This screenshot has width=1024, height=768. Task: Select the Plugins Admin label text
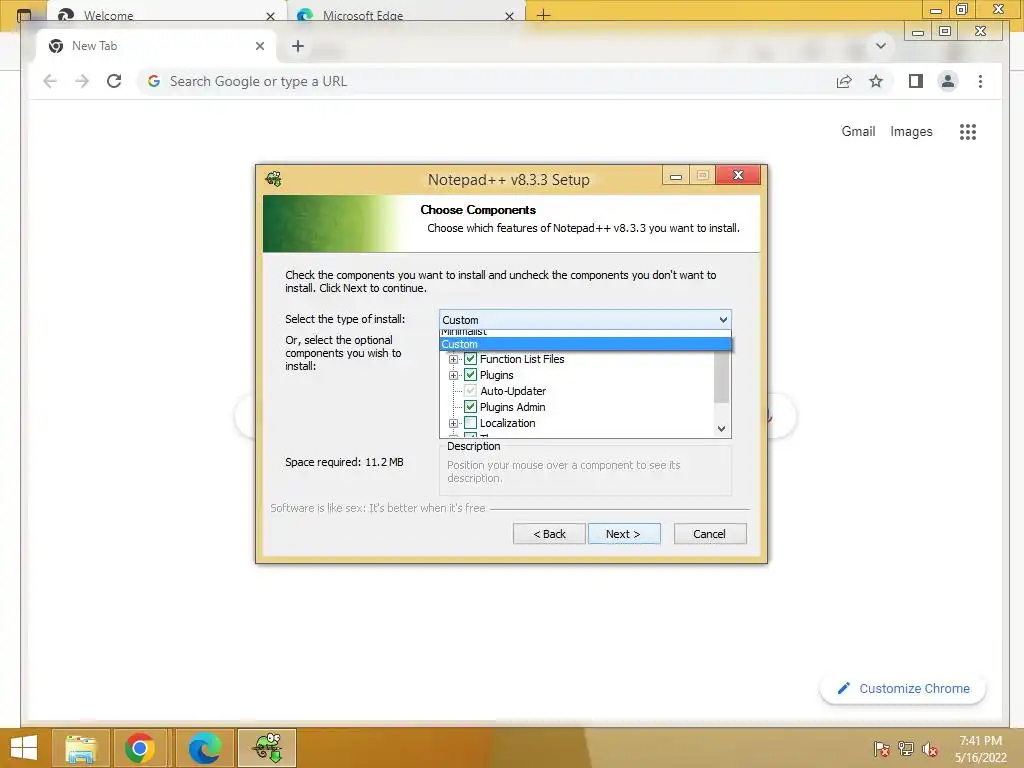(x=513, y=407)
